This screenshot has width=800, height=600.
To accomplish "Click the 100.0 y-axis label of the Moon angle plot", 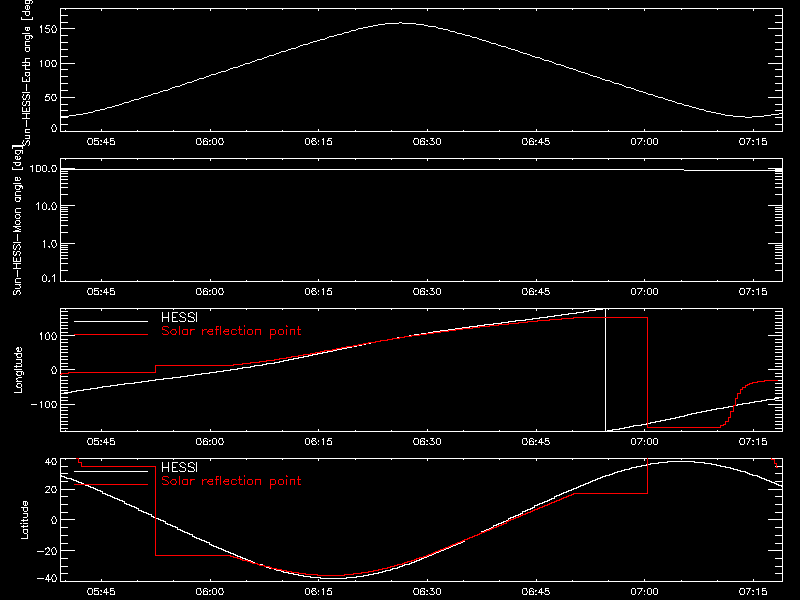I will click(x=43, y=168).
